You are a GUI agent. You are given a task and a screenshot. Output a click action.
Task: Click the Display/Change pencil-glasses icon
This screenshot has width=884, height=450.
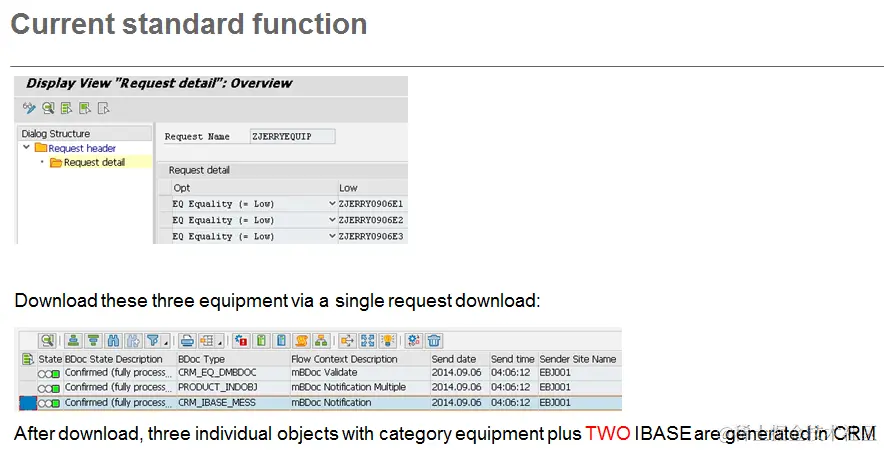pos(29,108)
